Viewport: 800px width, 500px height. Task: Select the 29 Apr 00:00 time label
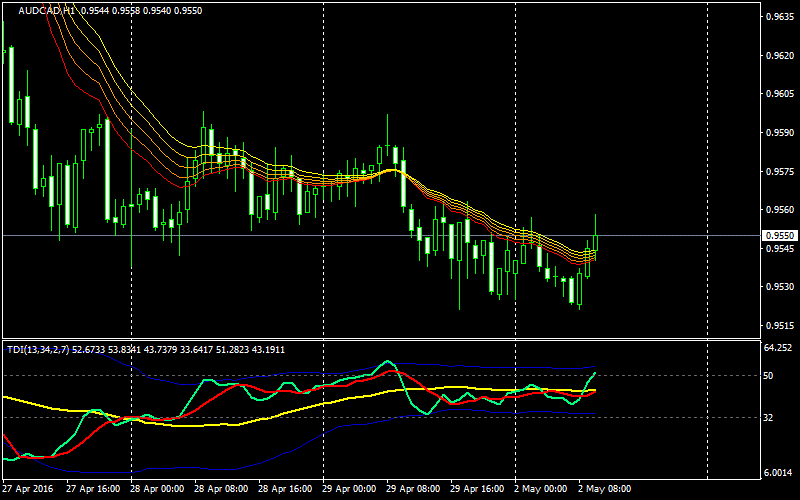point(350,490)
